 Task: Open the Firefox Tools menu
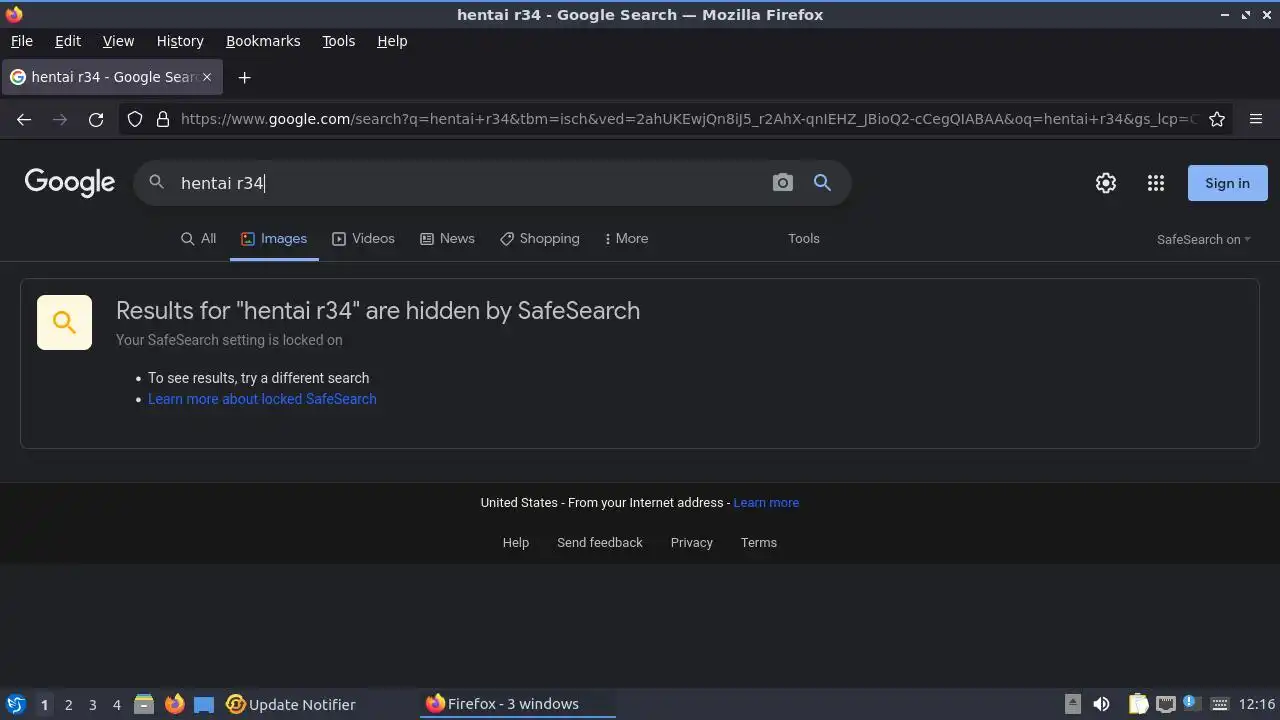pyautogui.click(x=339, y=41)
